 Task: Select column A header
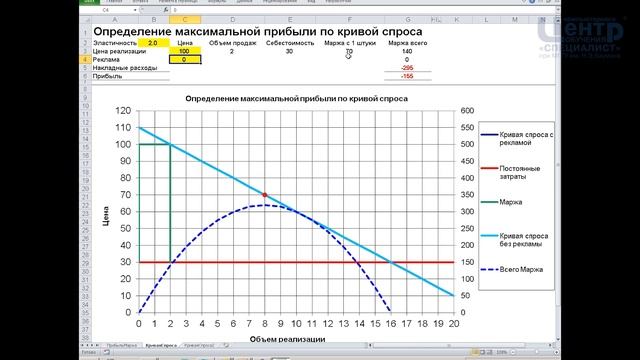pos(115,20)
